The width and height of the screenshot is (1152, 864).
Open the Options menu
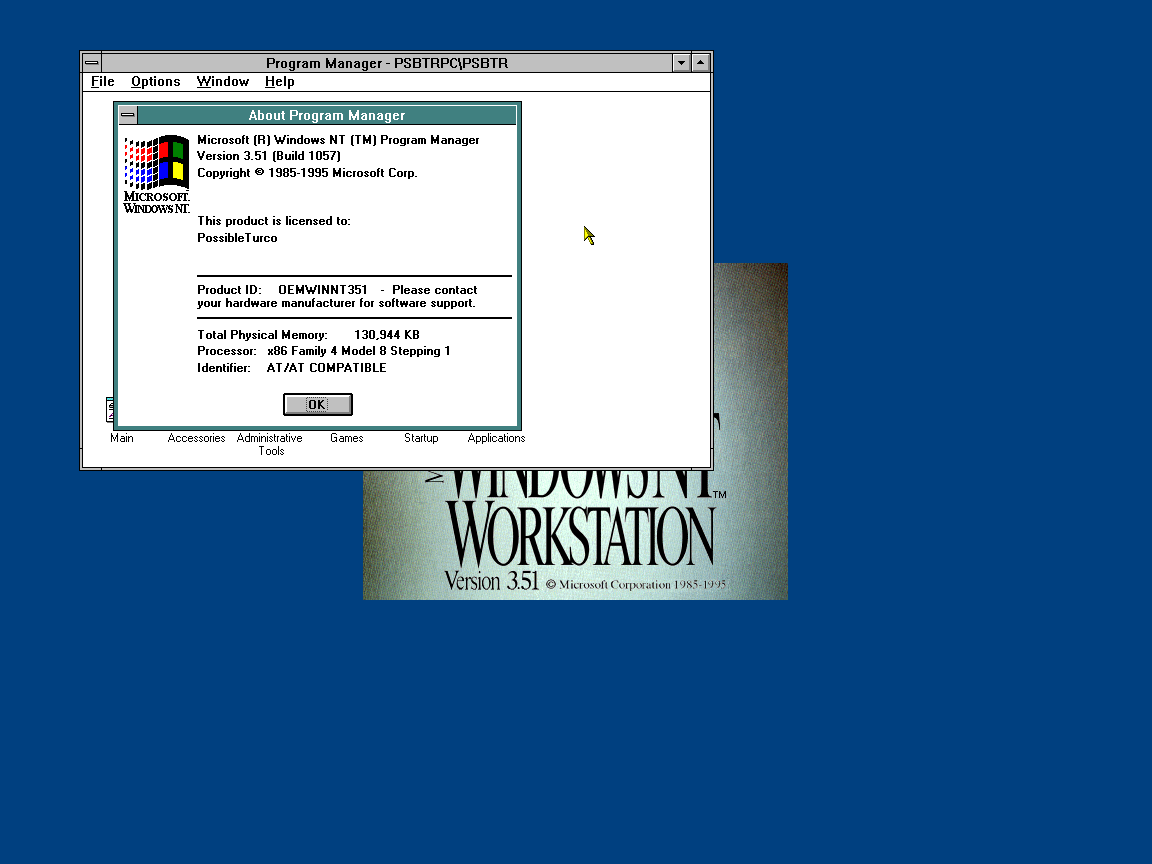[x=156, y=81]
